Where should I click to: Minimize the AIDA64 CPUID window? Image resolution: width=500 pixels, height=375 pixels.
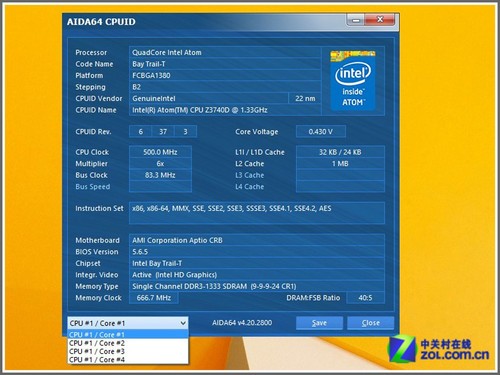click(x=356, y=20)
